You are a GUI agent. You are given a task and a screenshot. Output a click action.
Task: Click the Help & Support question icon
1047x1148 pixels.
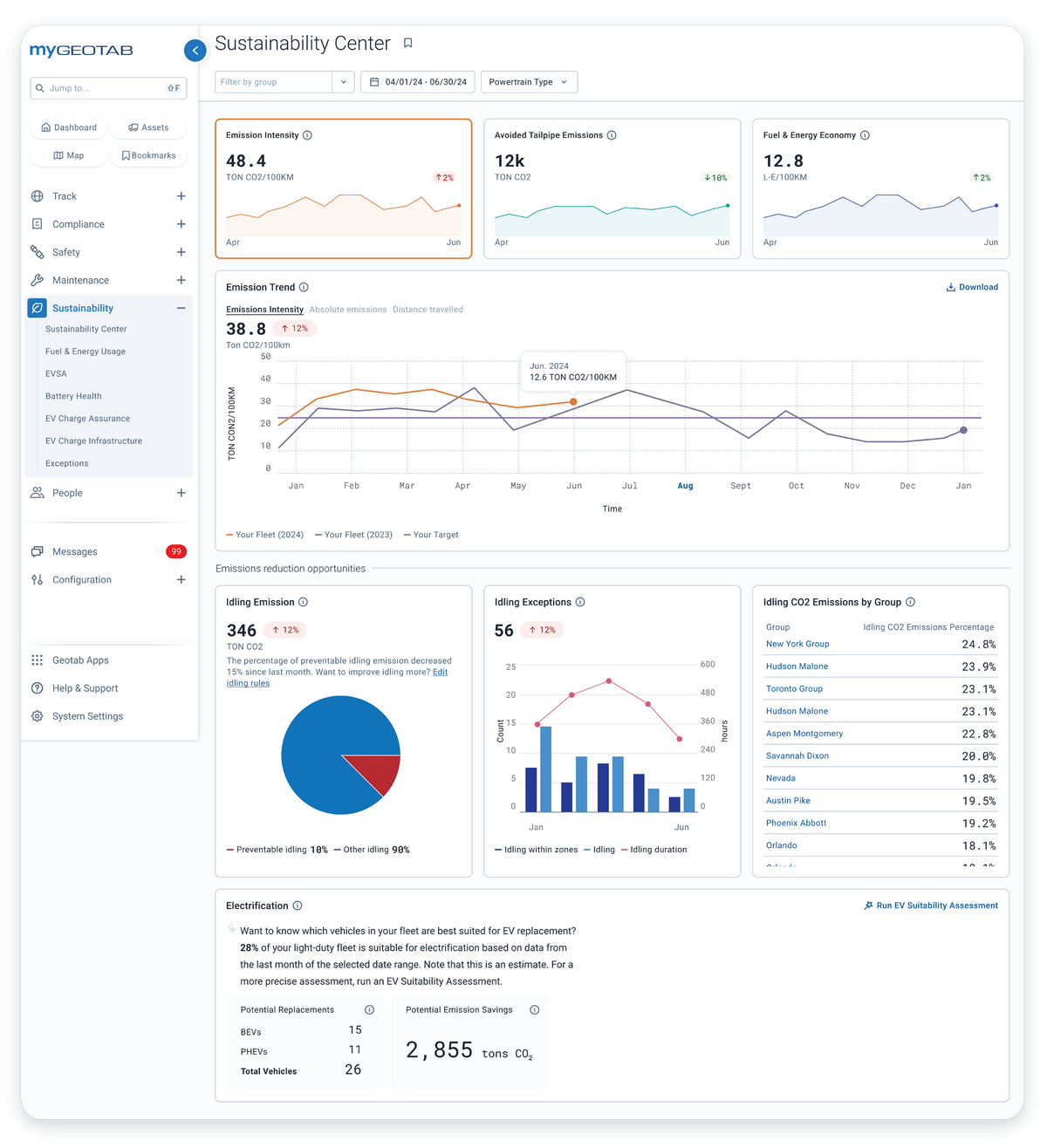[x=37, y=688]
